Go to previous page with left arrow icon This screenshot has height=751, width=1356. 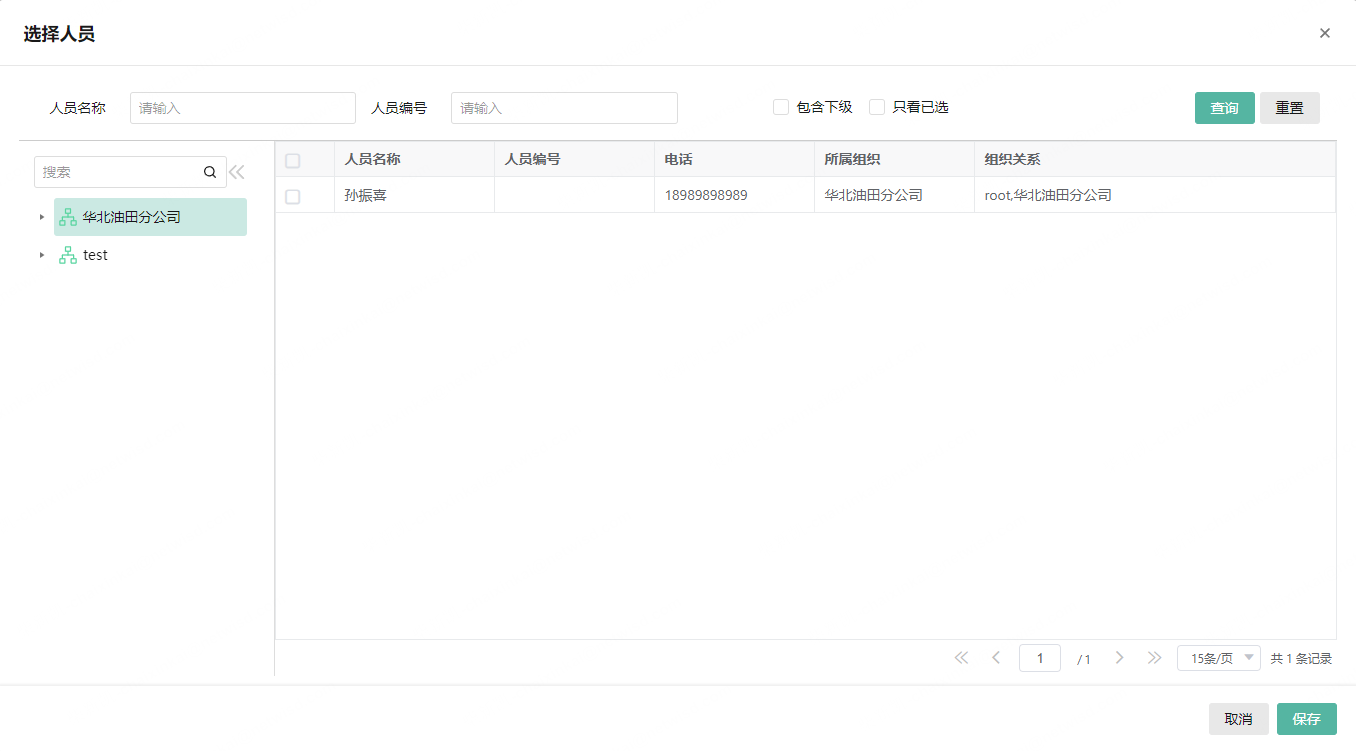coord(996,657)
